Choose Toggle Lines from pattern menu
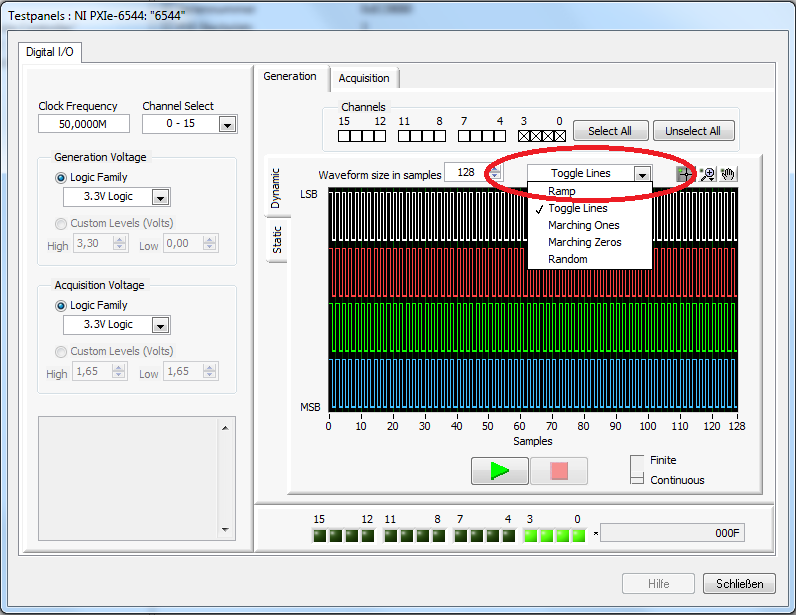This screenshot has height=615, width=796. 590,208
